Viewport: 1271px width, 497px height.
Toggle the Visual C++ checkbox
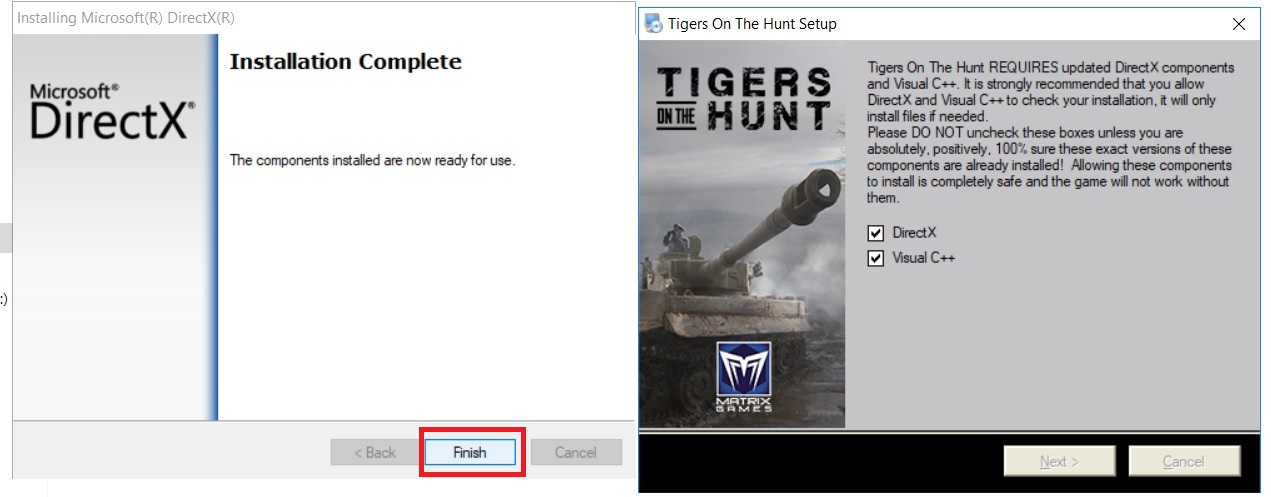[876, 258]
